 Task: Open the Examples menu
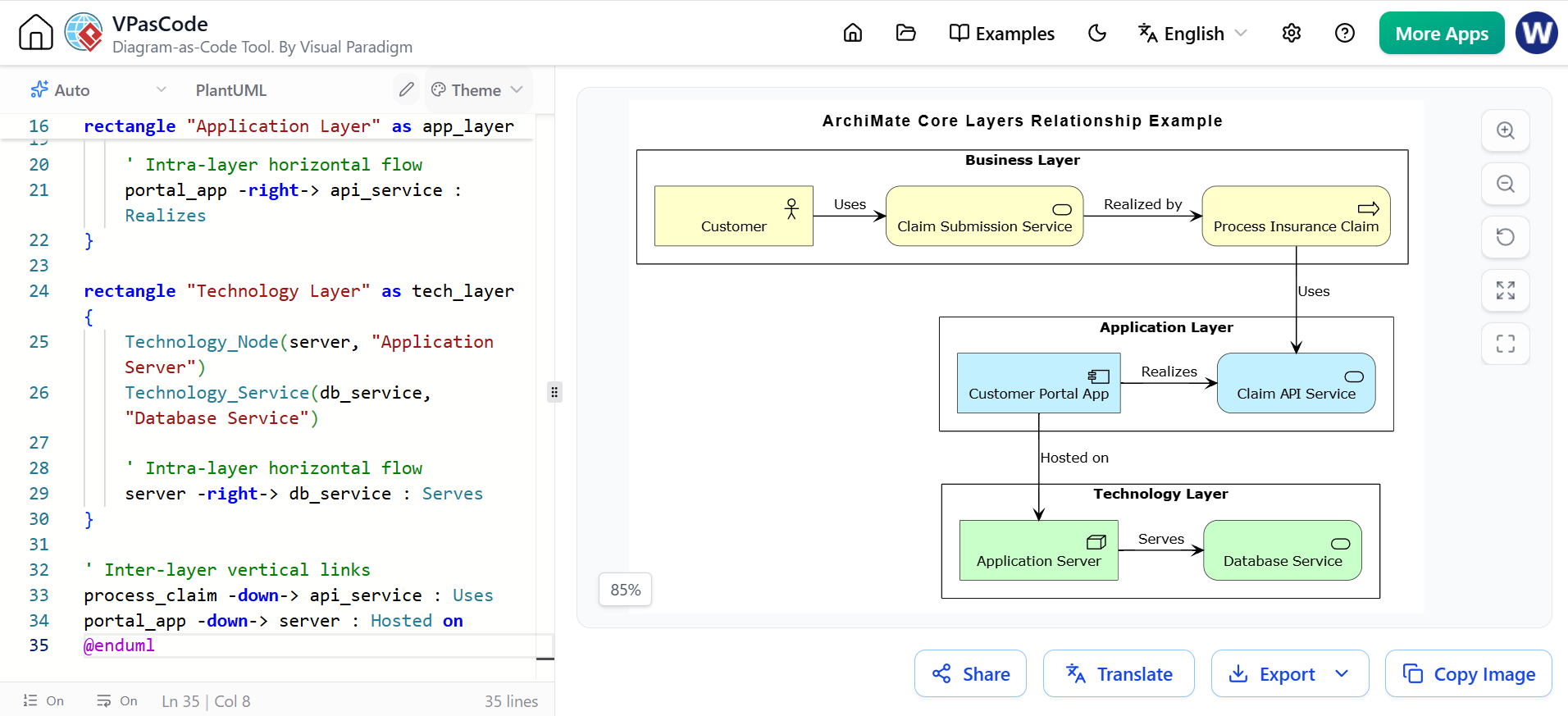point(1002,34)
